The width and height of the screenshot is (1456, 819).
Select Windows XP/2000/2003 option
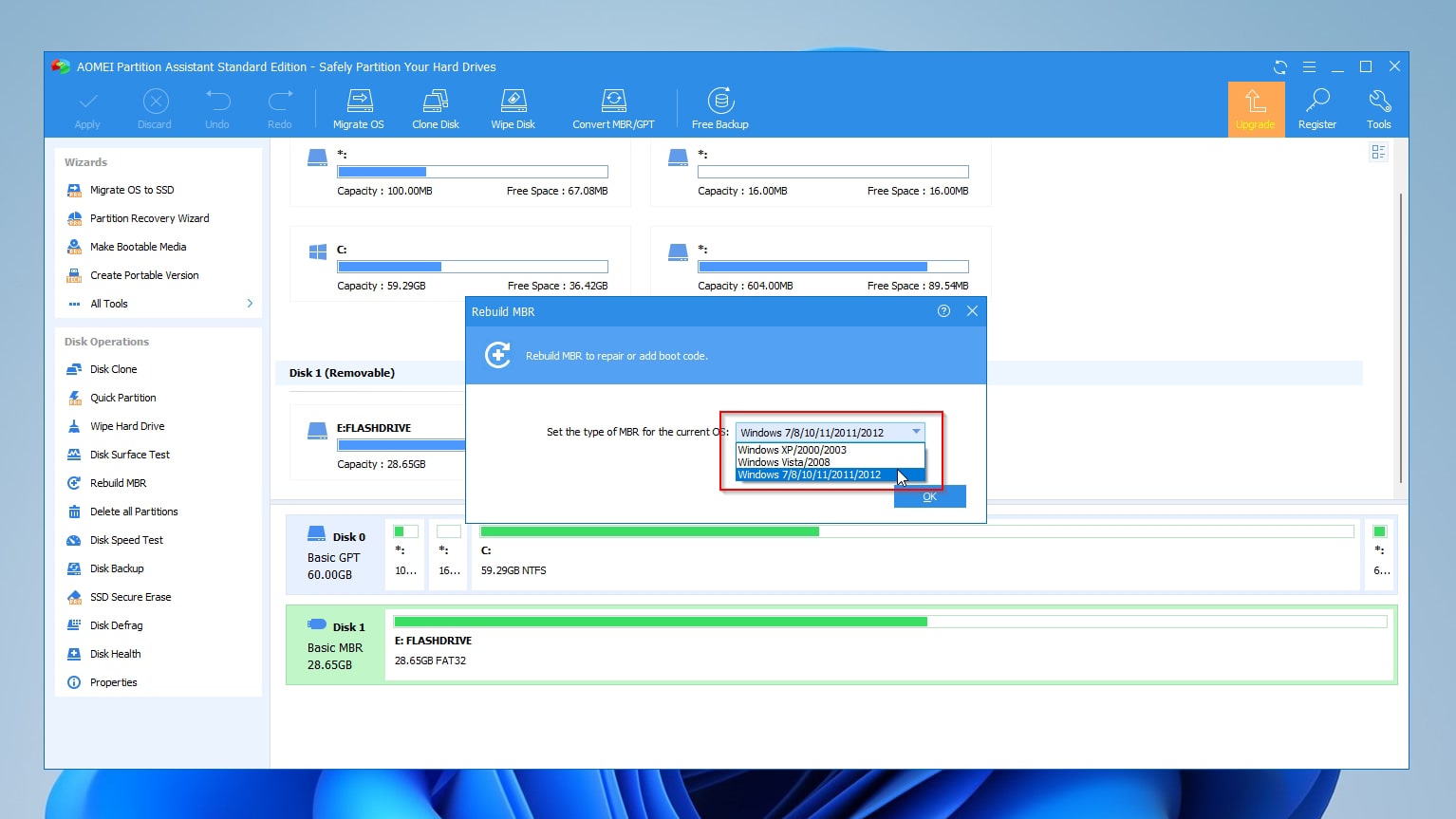tap(830, 450)
